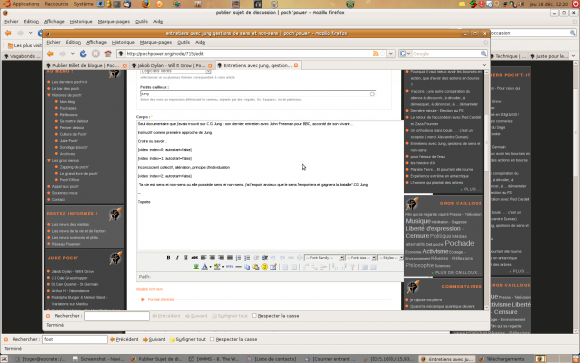Open the Affichage menu in the front window
The width and height of the screenshot is (580, 363).
pos(96,43)
